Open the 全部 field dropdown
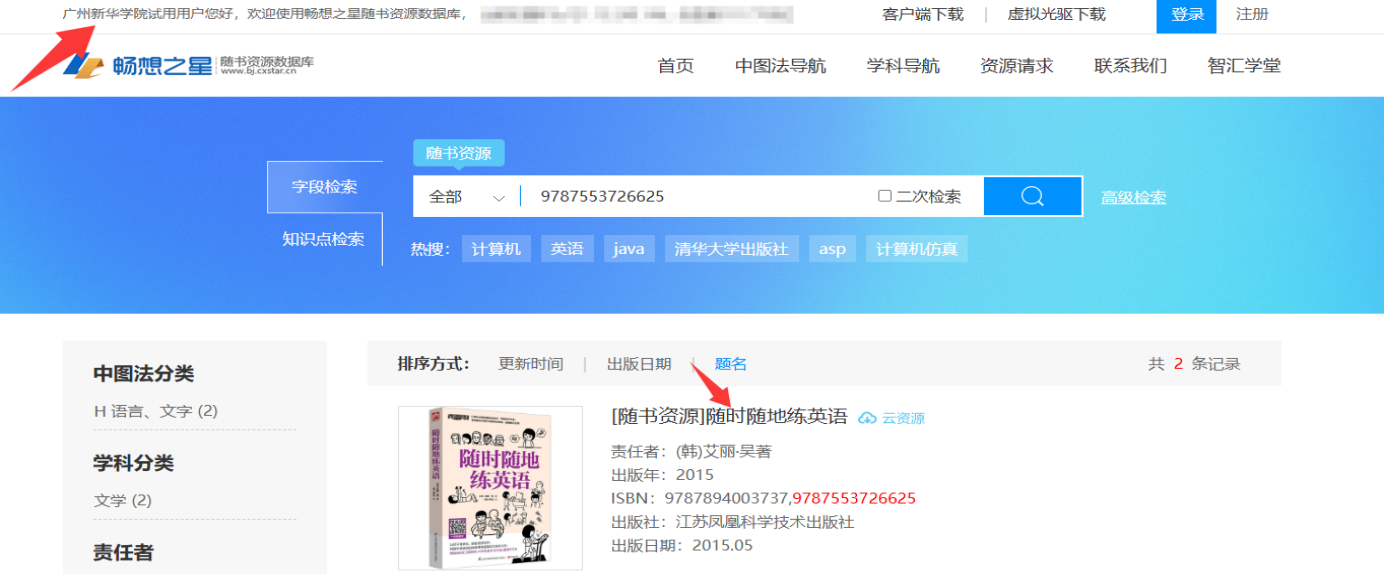 [x=467, y=197]
